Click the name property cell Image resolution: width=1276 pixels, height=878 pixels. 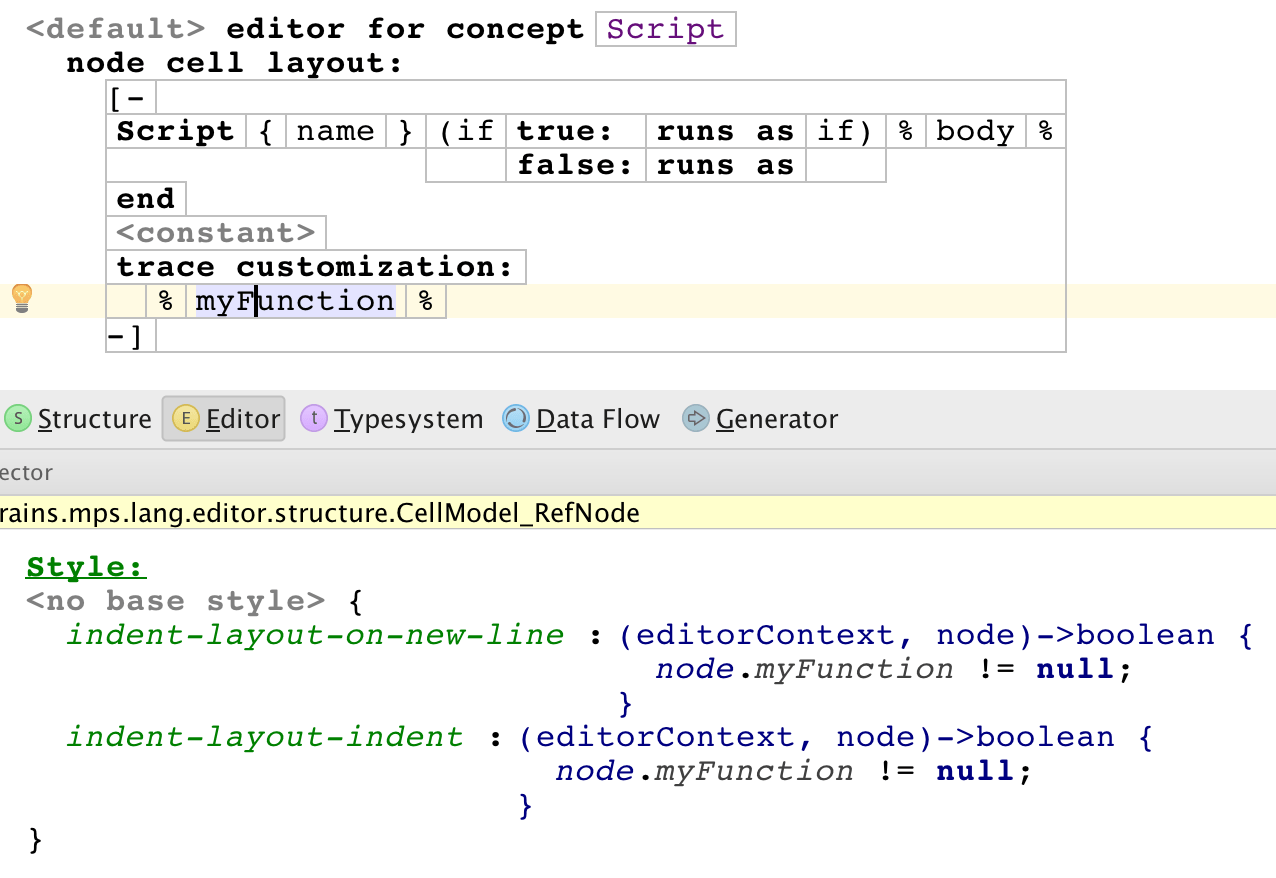335,131
